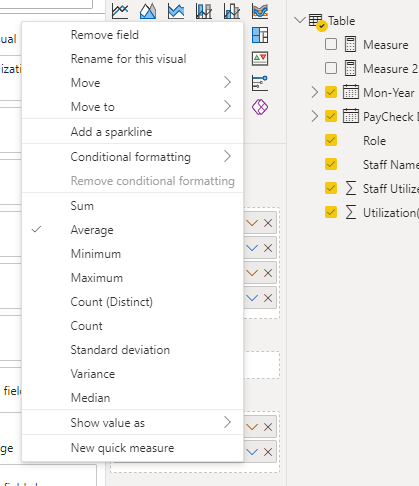Set aggregation to Standard deviation

coord(133,350)
